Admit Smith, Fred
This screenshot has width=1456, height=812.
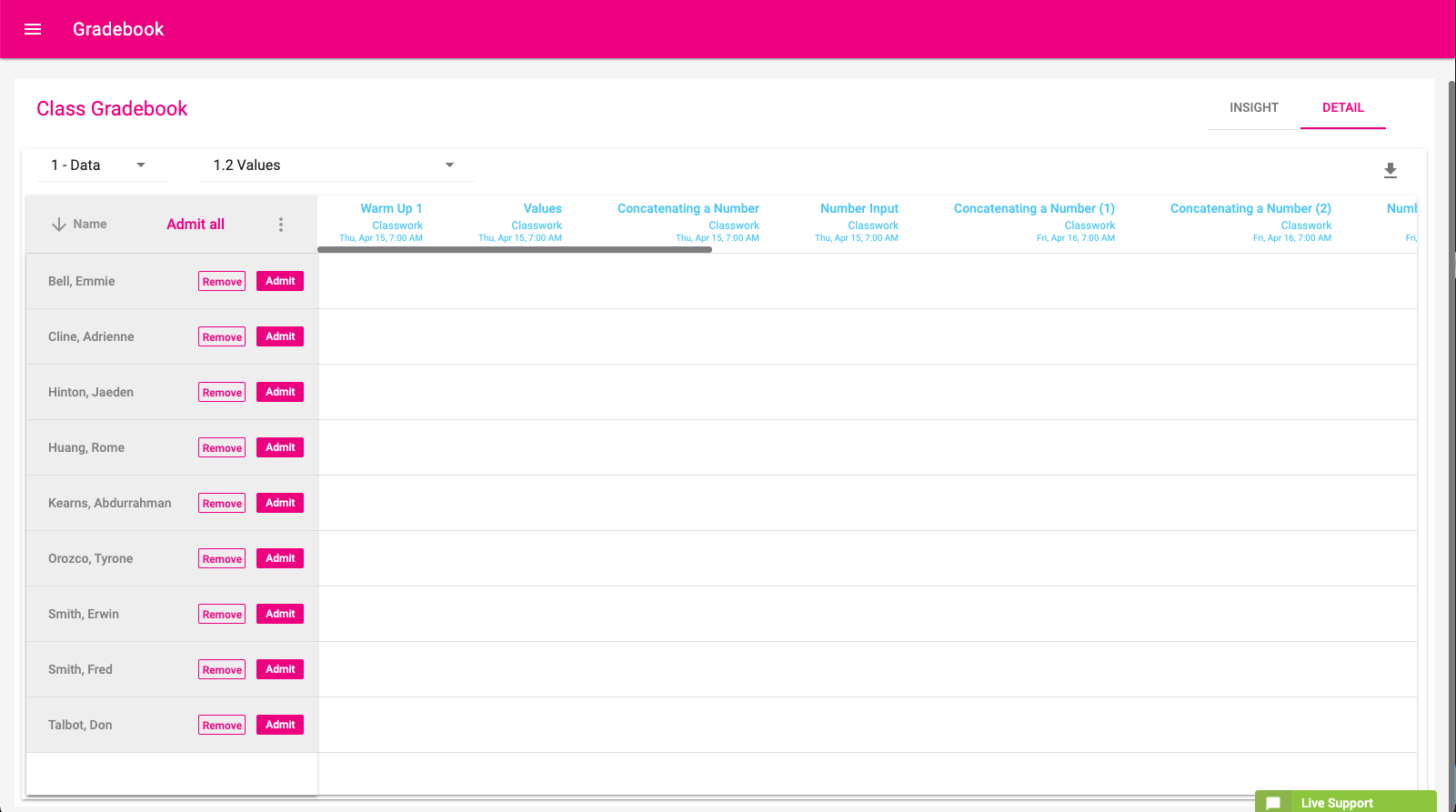[280, 669]
